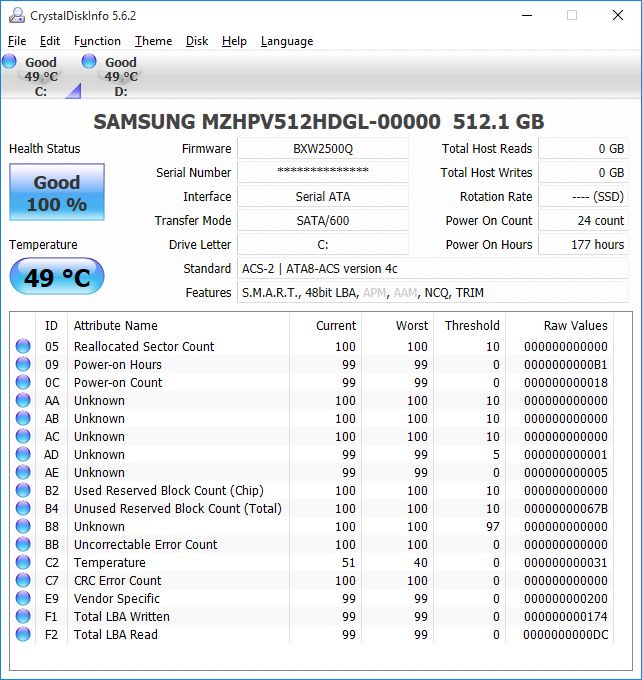Viewport: 642px width, 680px height.
Task: Open the Edit menu
Action: 49,41
